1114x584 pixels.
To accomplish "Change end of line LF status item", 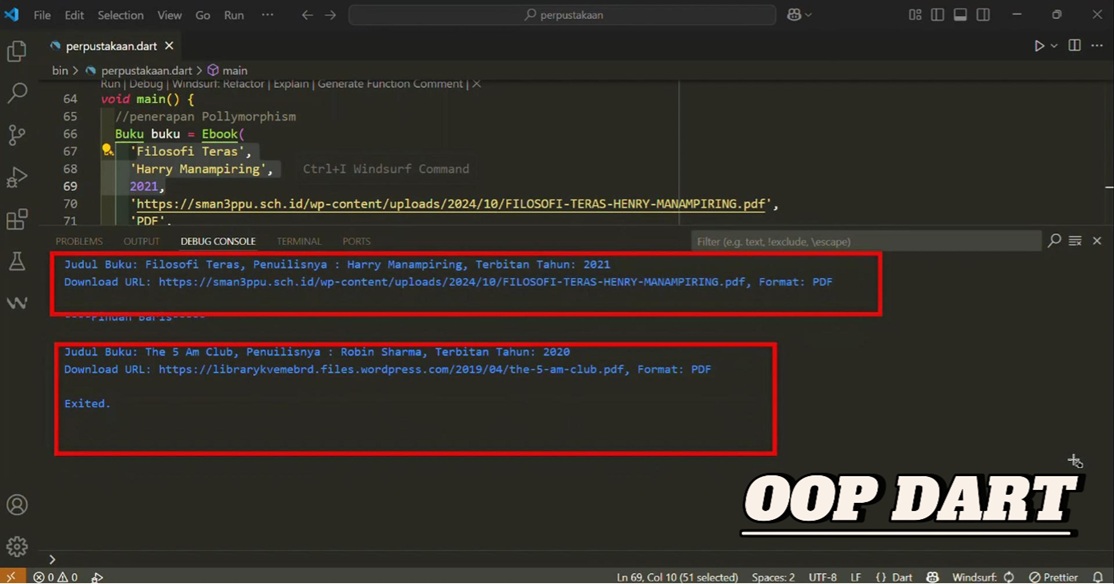I will point(855,577).
